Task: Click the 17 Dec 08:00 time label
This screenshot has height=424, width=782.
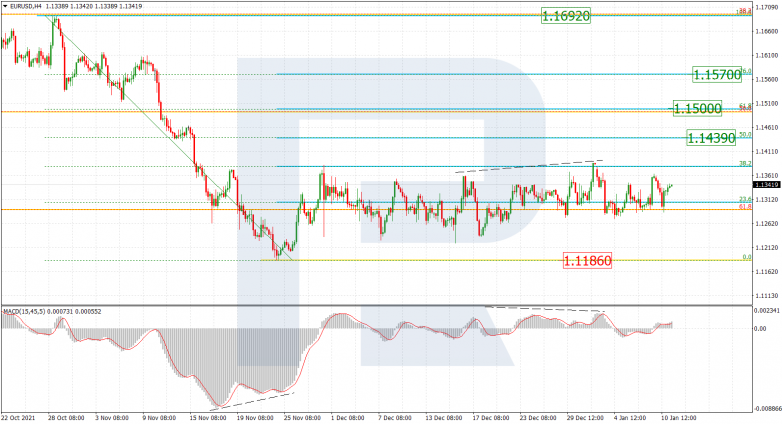Action: point(491,418)
